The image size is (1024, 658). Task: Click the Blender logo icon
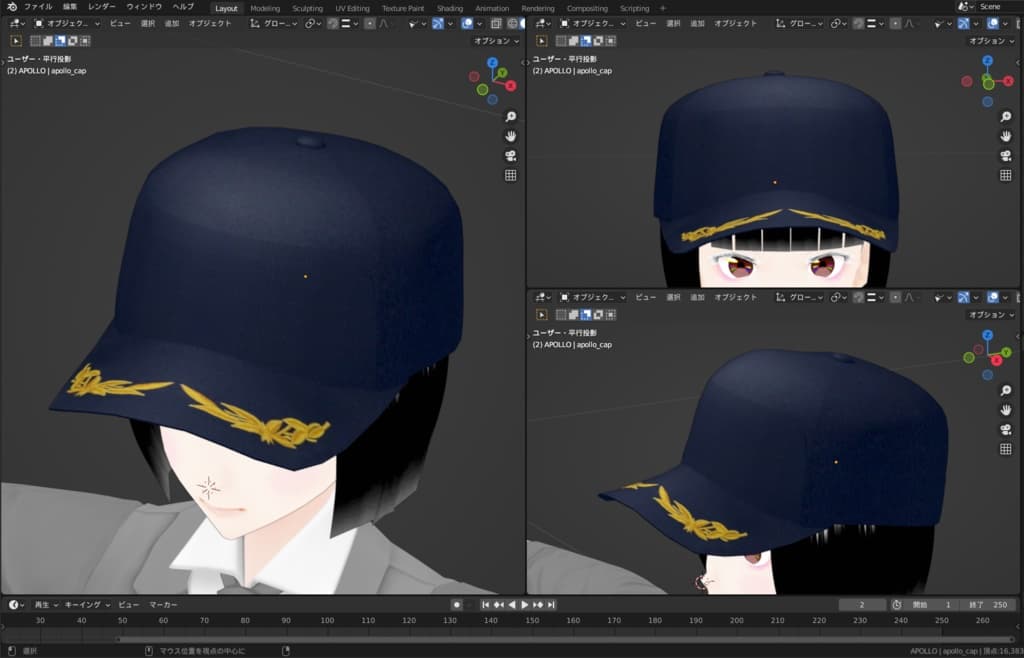[11, 7]
